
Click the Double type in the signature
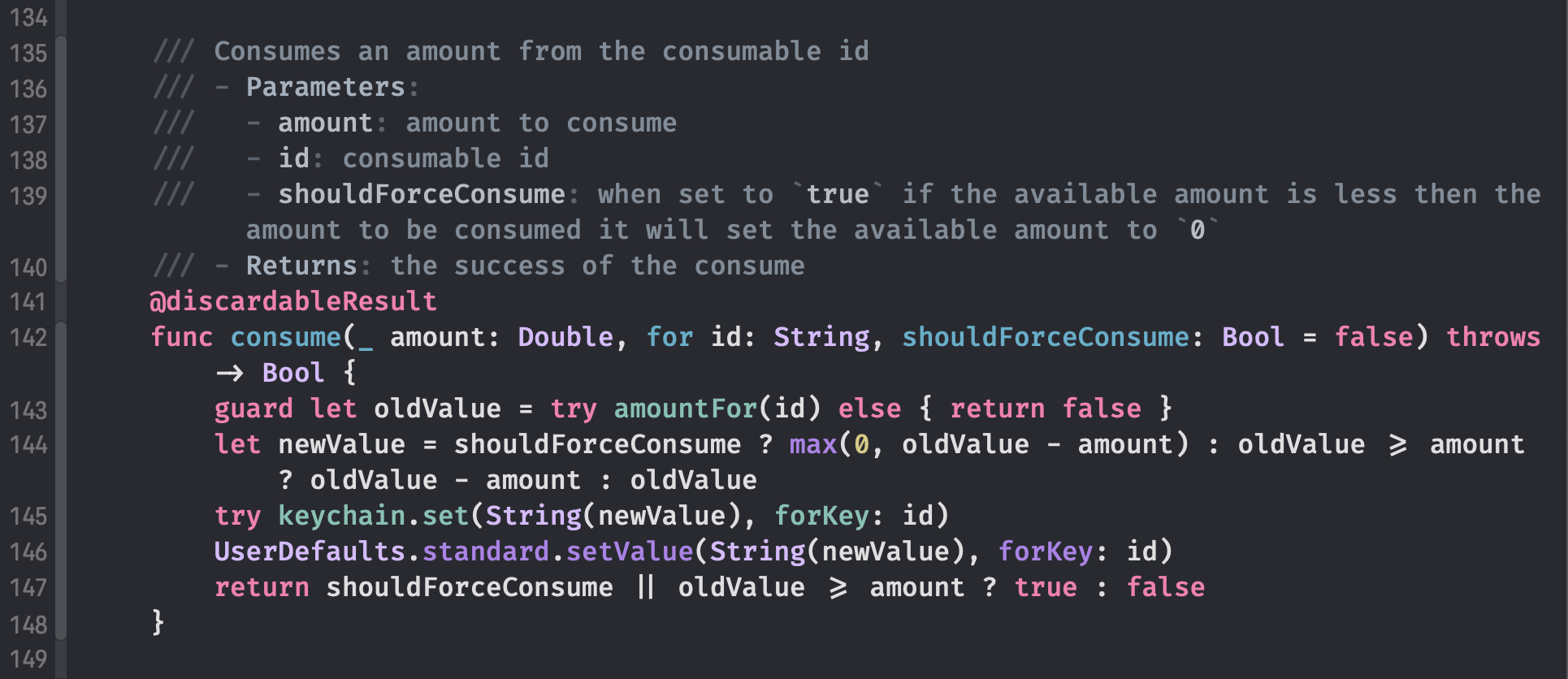[x=565, y=337]
